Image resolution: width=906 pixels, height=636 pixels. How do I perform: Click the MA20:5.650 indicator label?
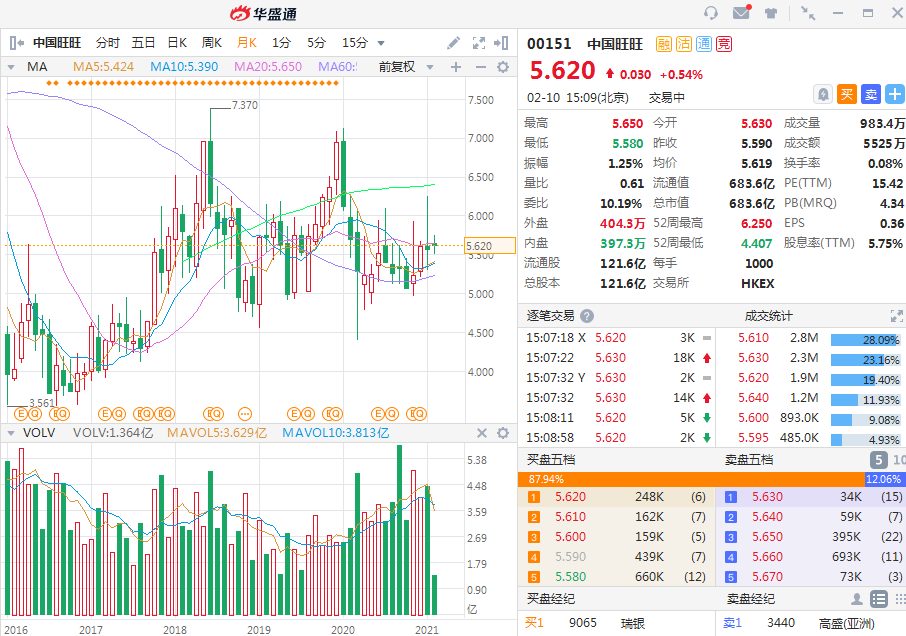click(x=268, y=67)
